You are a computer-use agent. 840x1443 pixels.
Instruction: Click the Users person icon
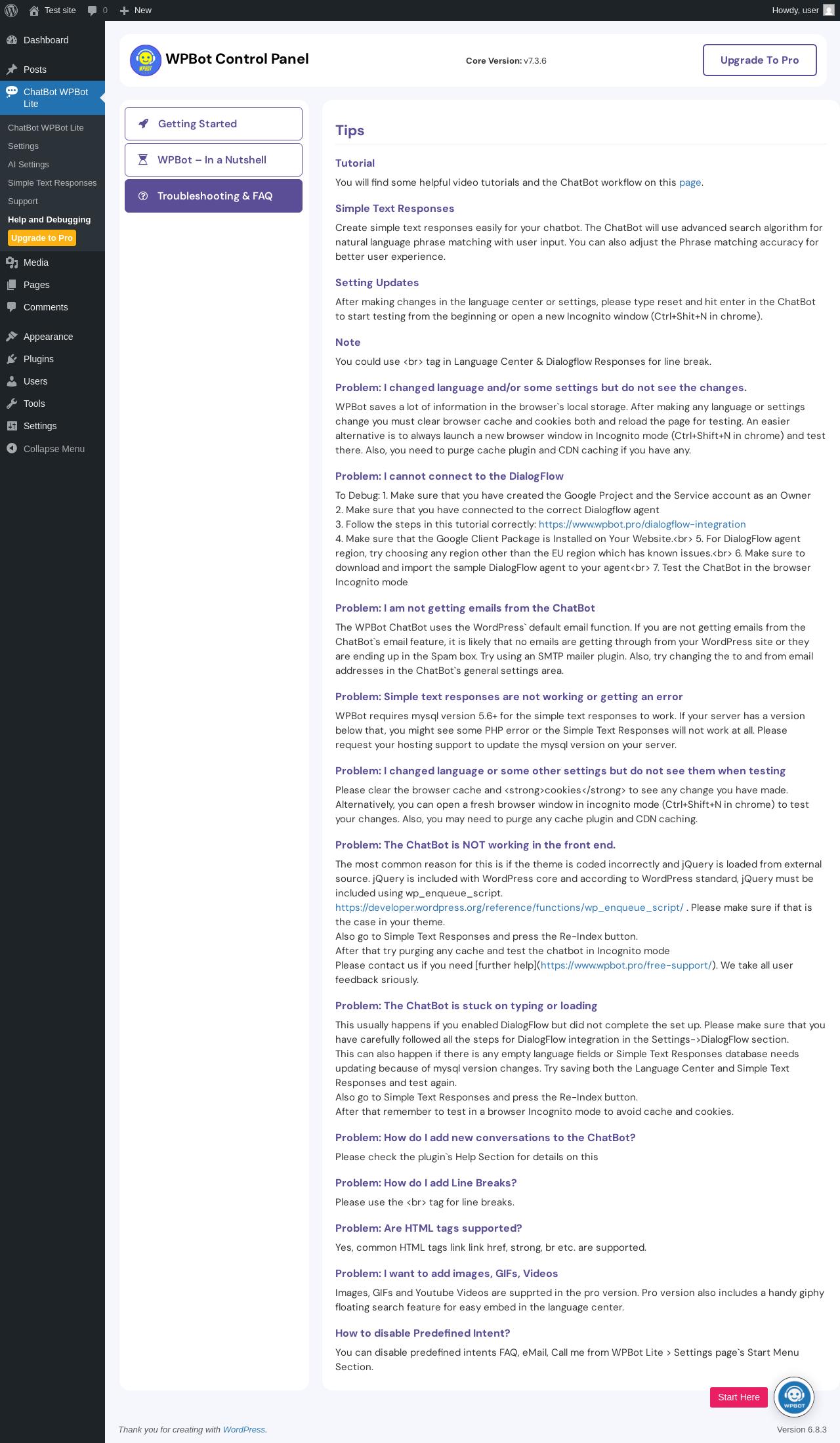pyautogui.click(x=12, y=381)
